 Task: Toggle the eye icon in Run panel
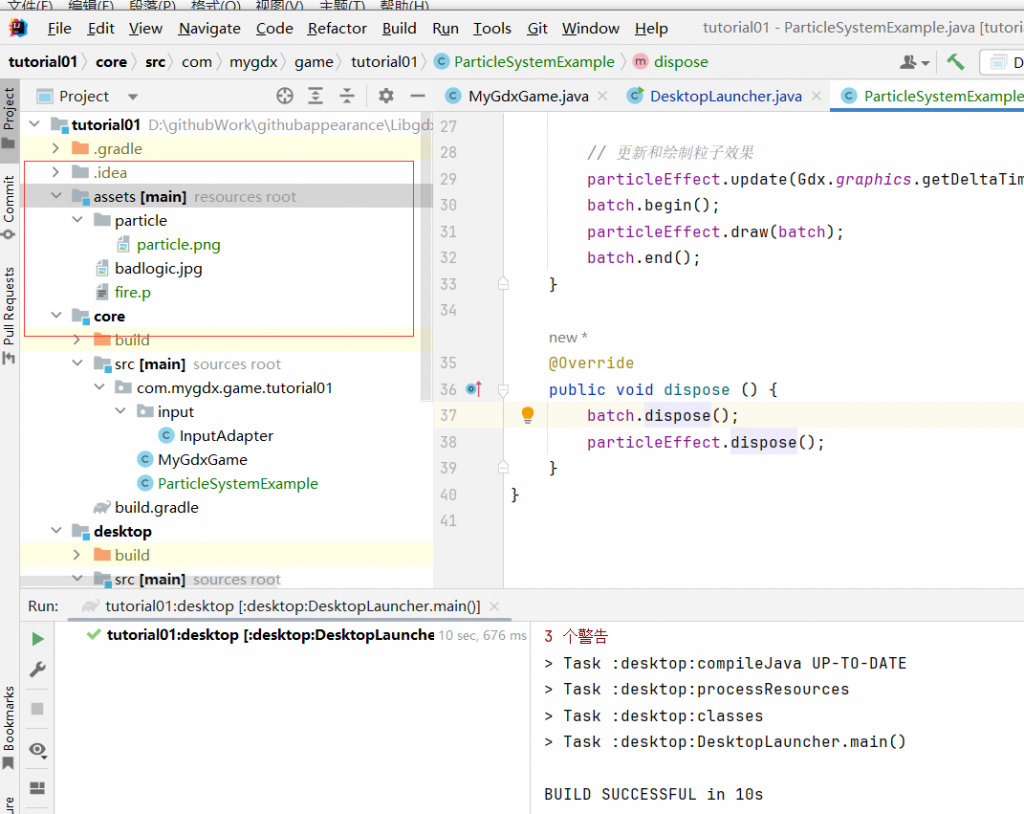tap(38, 749)
